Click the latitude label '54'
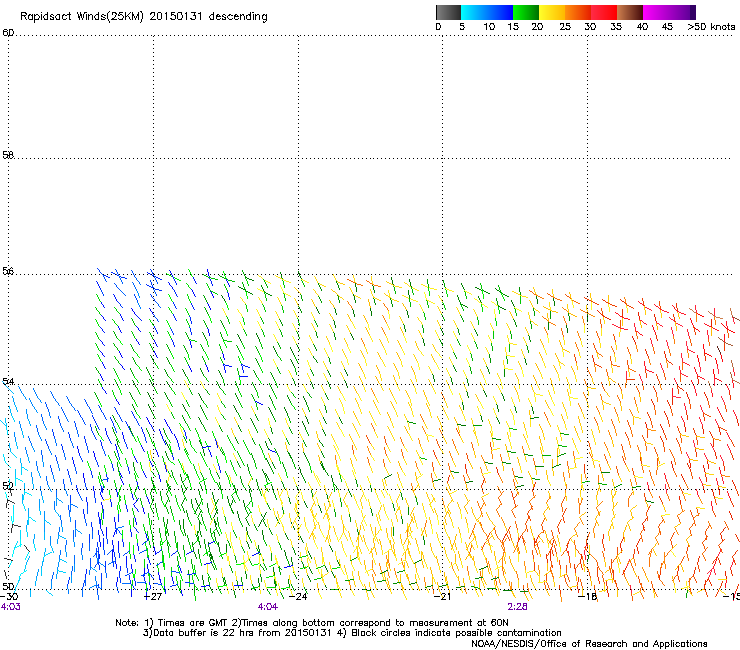The width and height of the screenshot is (740, 650). [8, 381]
